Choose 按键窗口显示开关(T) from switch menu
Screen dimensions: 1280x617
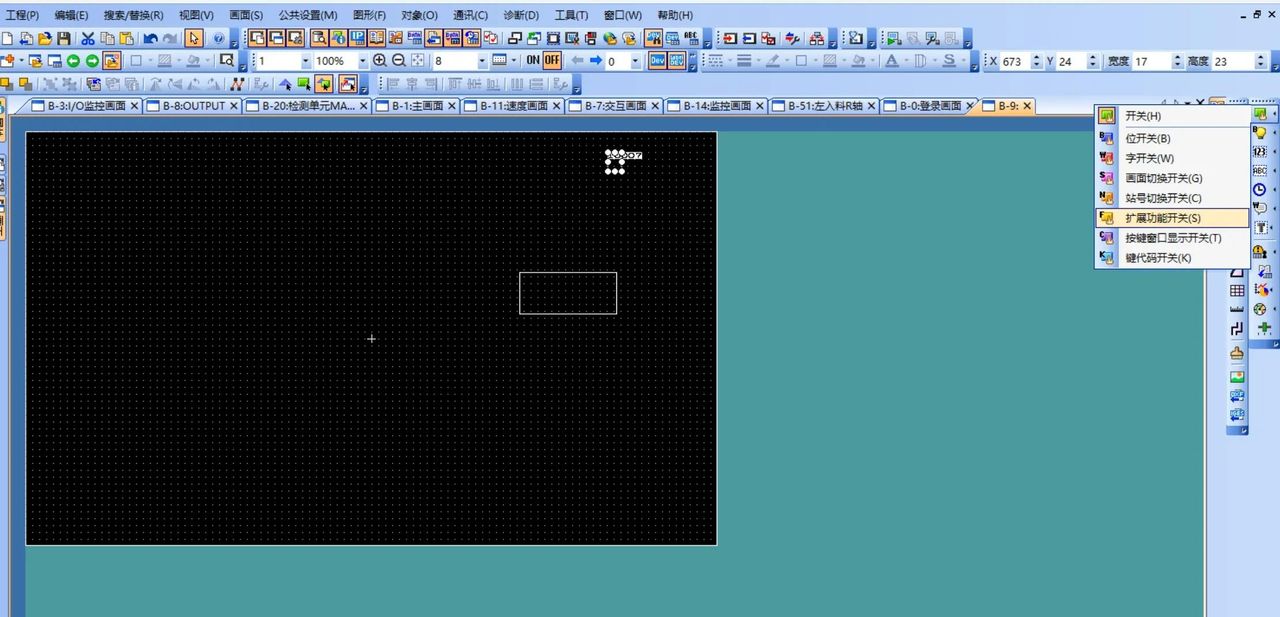pyautogui.click(x=1172, y=238)
